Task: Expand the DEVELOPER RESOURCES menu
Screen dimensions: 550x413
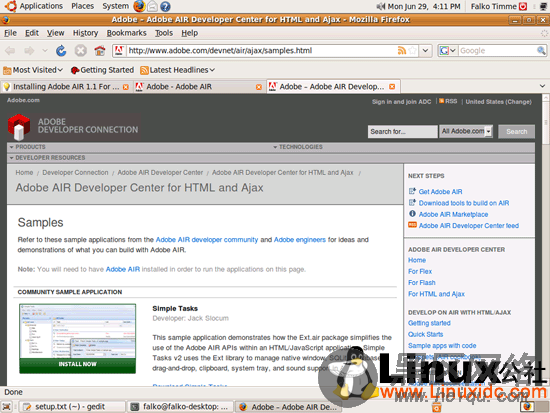Action: [47, 158]
